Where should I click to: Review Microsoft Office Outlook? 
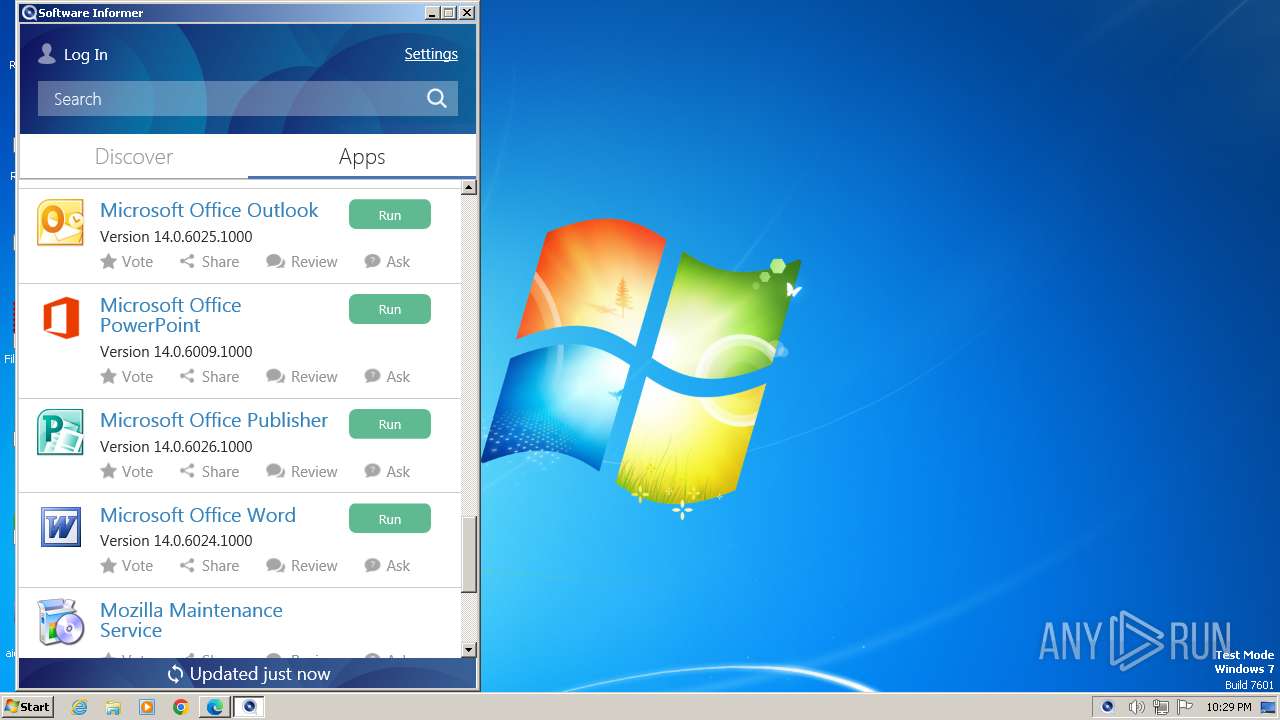tap(302, 261)
